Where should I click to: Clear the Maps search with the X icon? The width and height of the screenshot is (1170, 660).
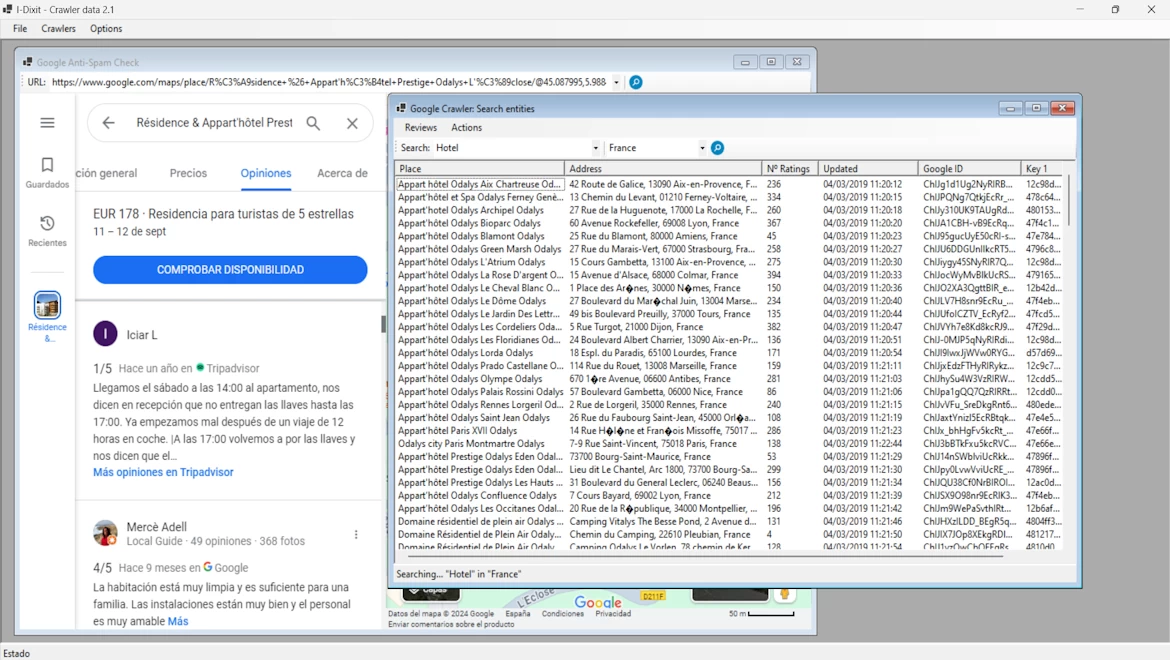click(352, 123)
